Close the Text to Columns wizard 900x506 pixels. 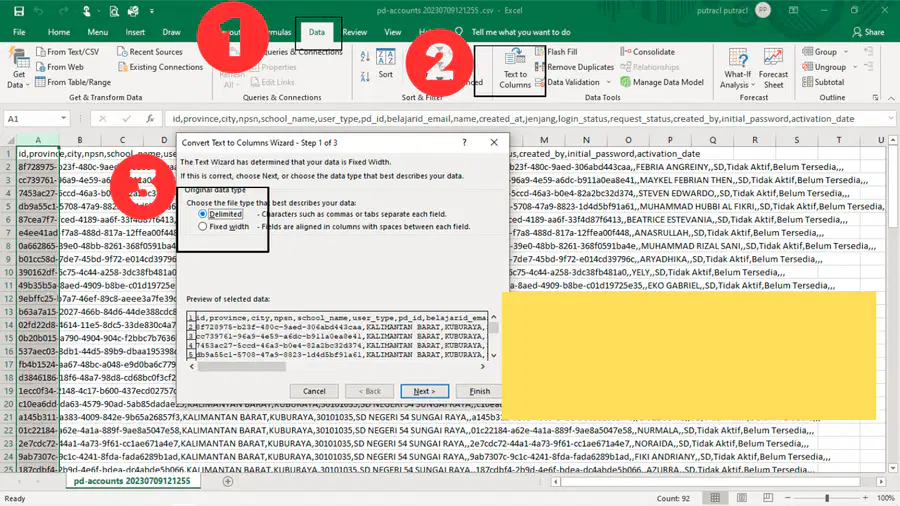pos(494,142)
